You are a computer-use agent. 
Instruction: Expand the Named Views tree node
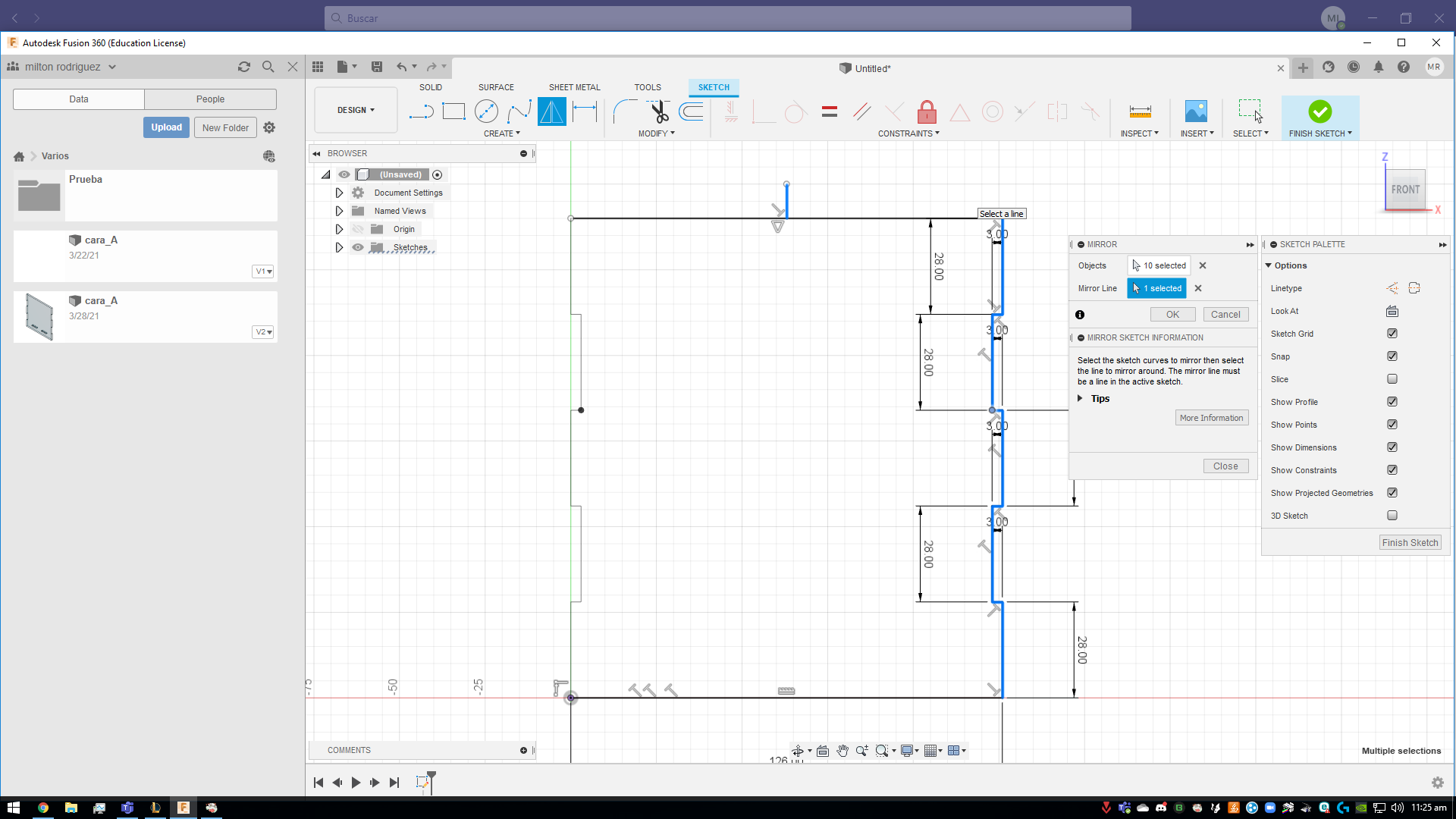tap(339, 211)
